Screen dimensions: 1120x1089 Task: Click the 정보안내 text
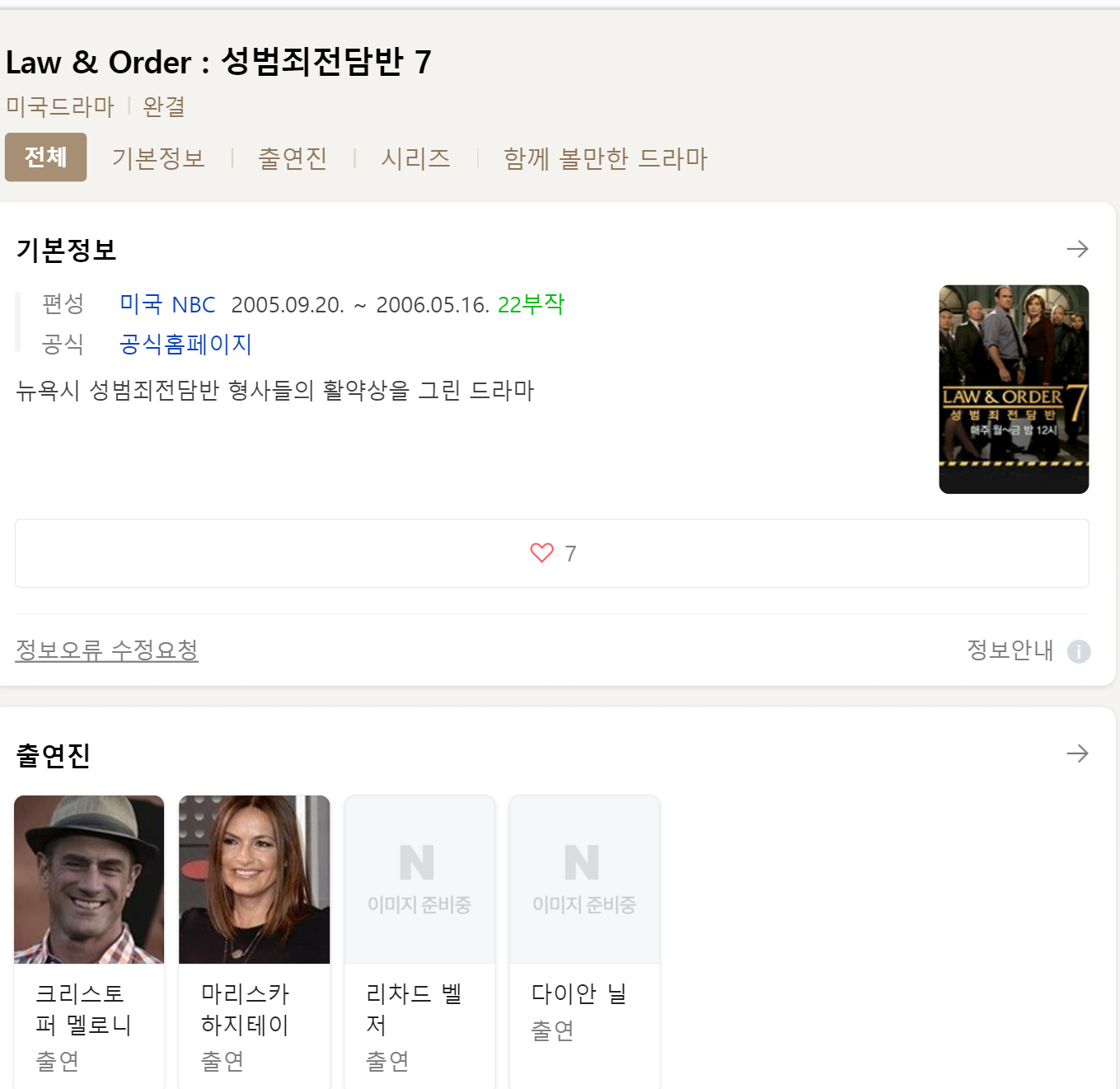(x=1010, y=650)
